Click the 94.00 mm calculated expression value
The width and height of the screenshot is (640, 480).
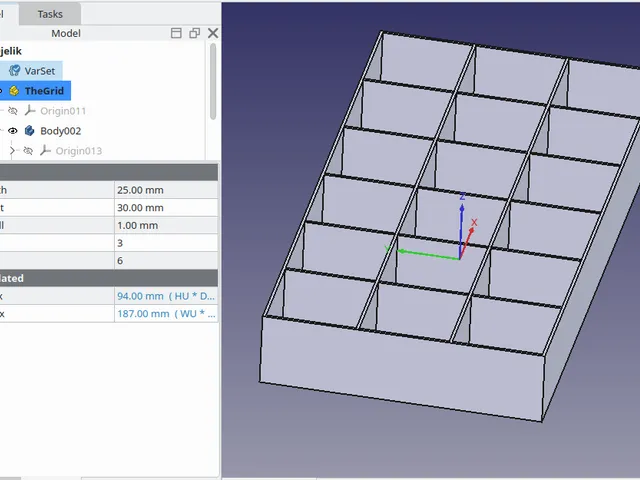click(x=166, y=296)
